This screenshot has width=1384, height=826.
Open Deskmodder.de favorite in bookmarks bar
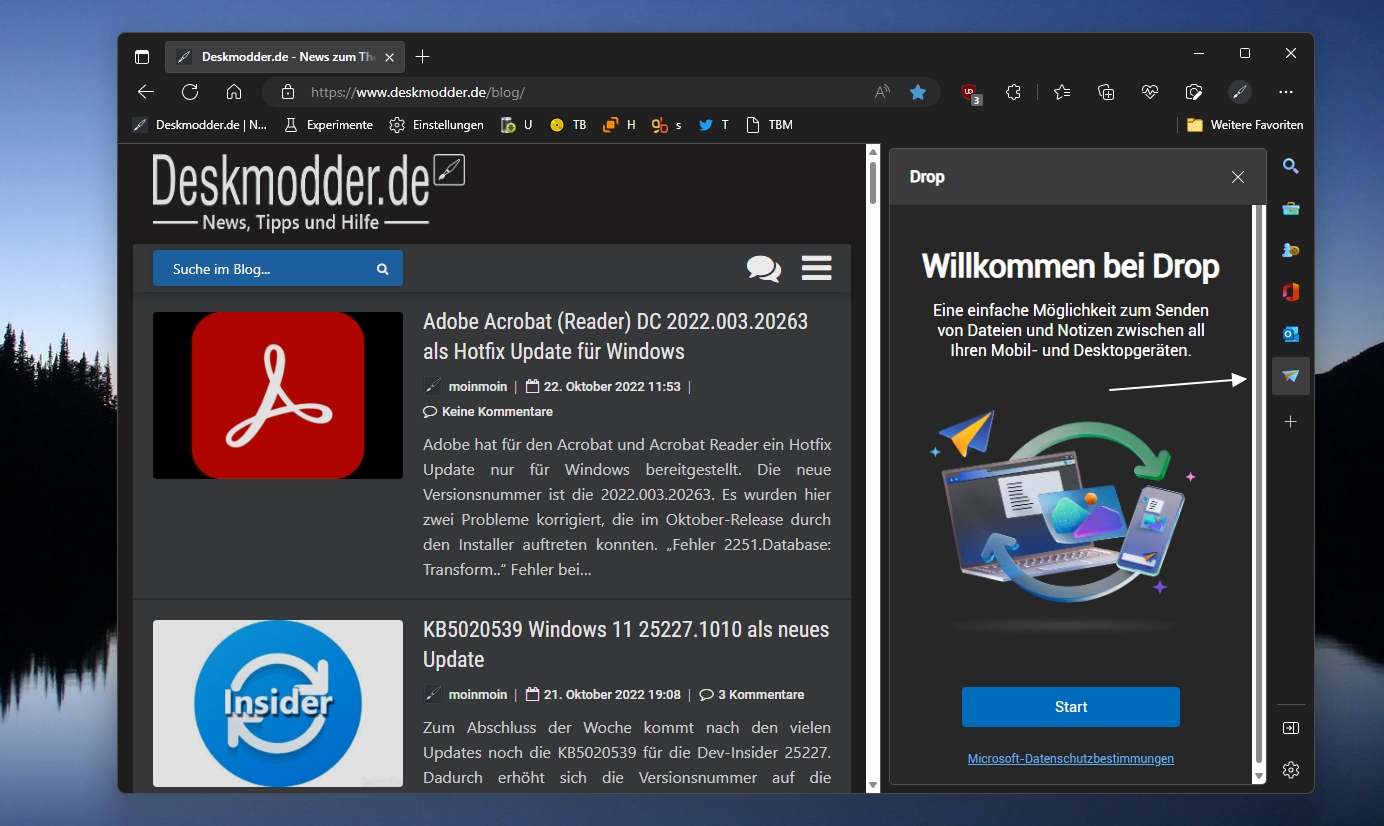pos(200,125)
